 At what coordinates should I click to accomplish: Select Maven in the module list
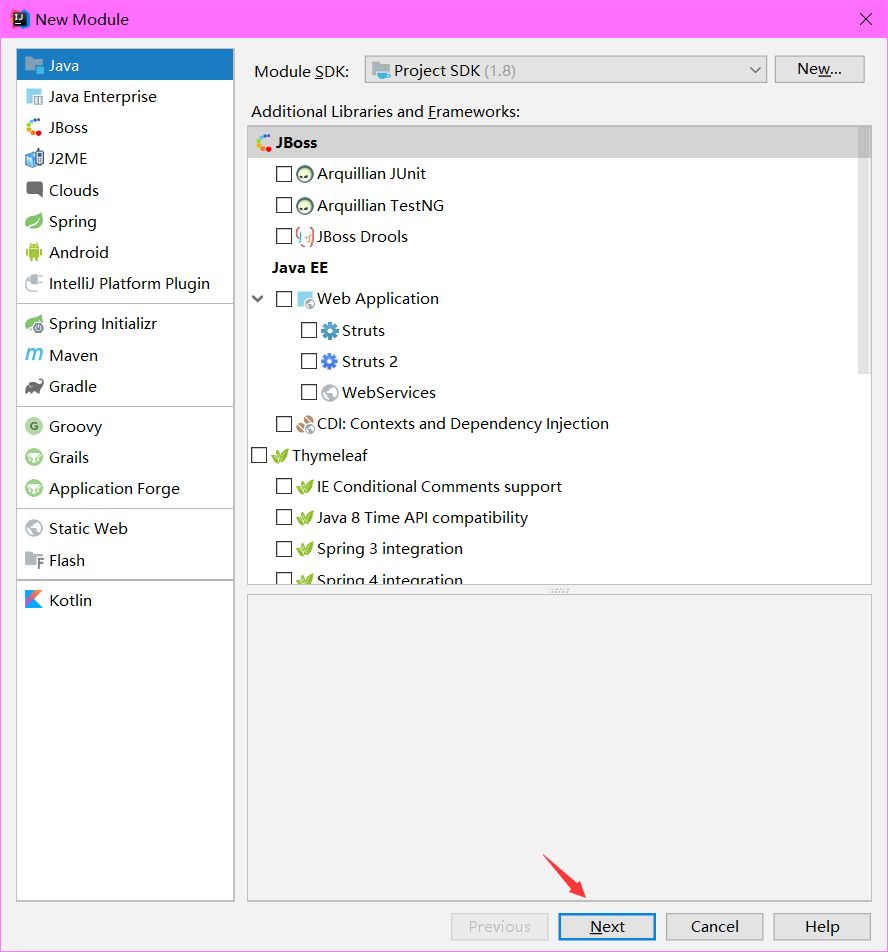125,355
